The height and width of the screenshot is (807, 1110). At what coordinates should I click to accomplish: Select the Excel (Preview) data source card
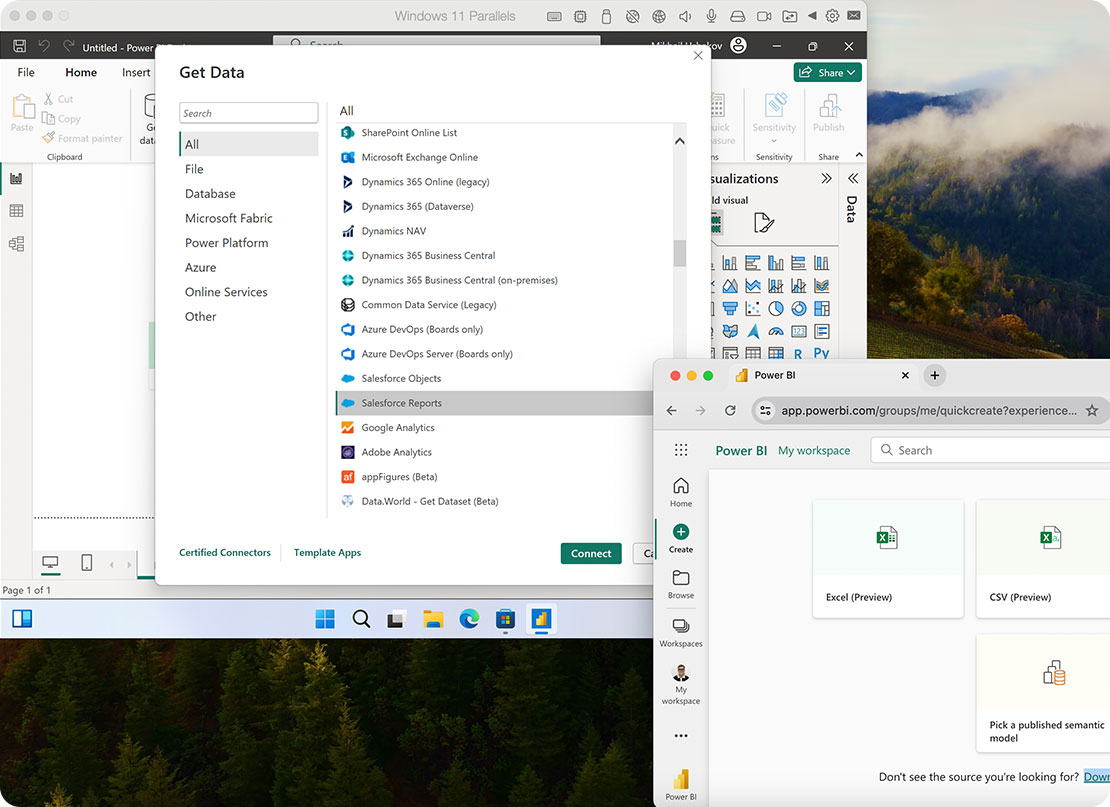pos(887,558)
